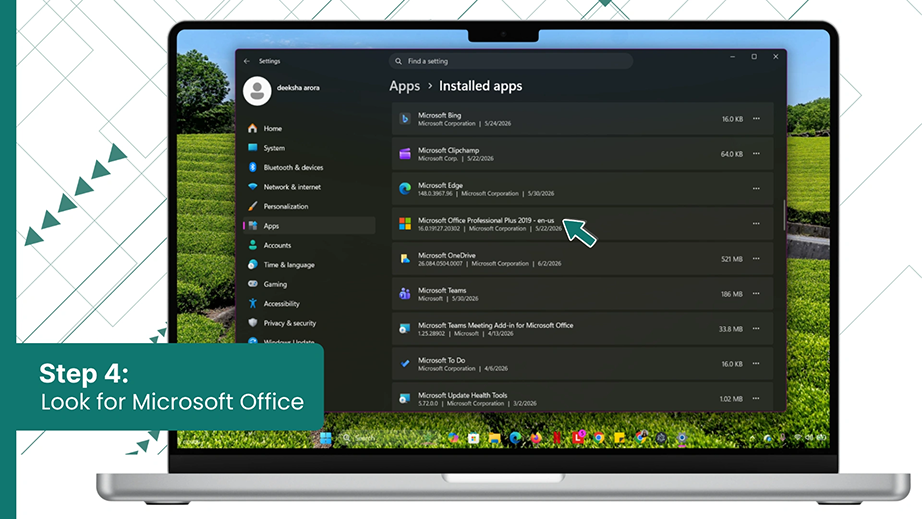Image resolution: width=922 pixels, height=519 pixels.
Task: Open more options for Microsoft Edge
Action: [x=756, y=189]
